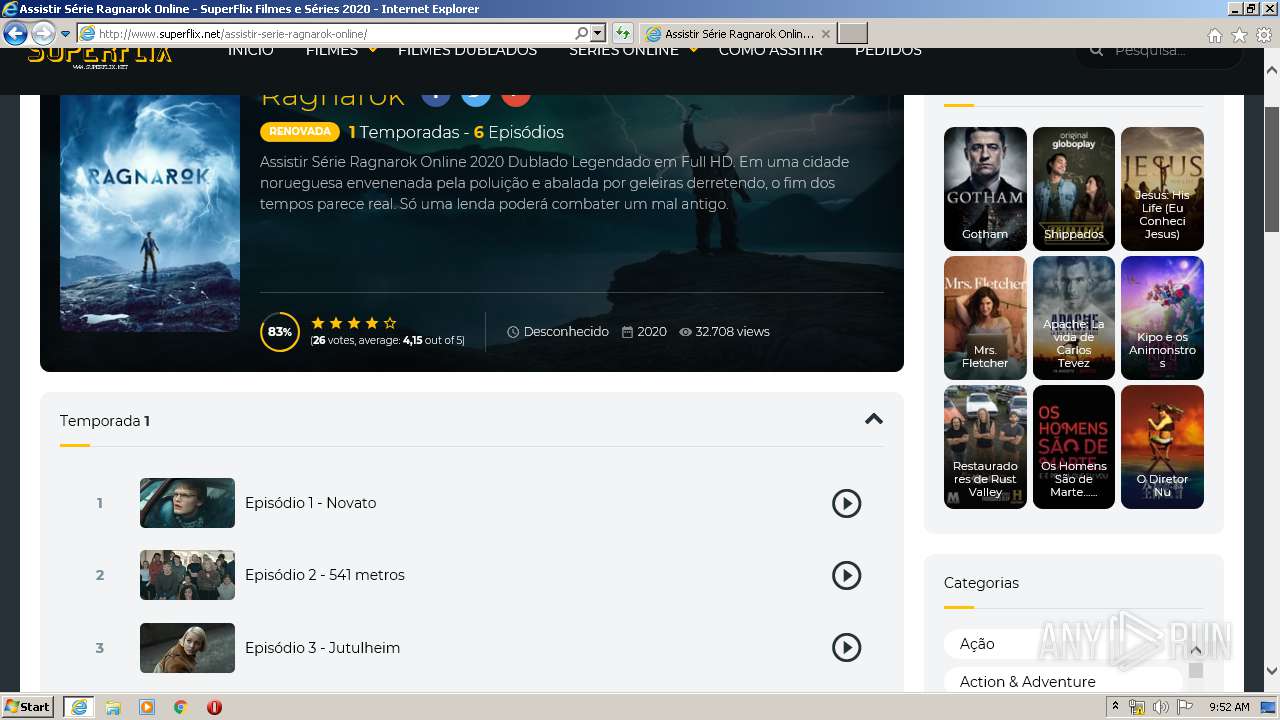Click the refresh page icon
This screenshot has width=1280, height=720.
coord(622,34)
